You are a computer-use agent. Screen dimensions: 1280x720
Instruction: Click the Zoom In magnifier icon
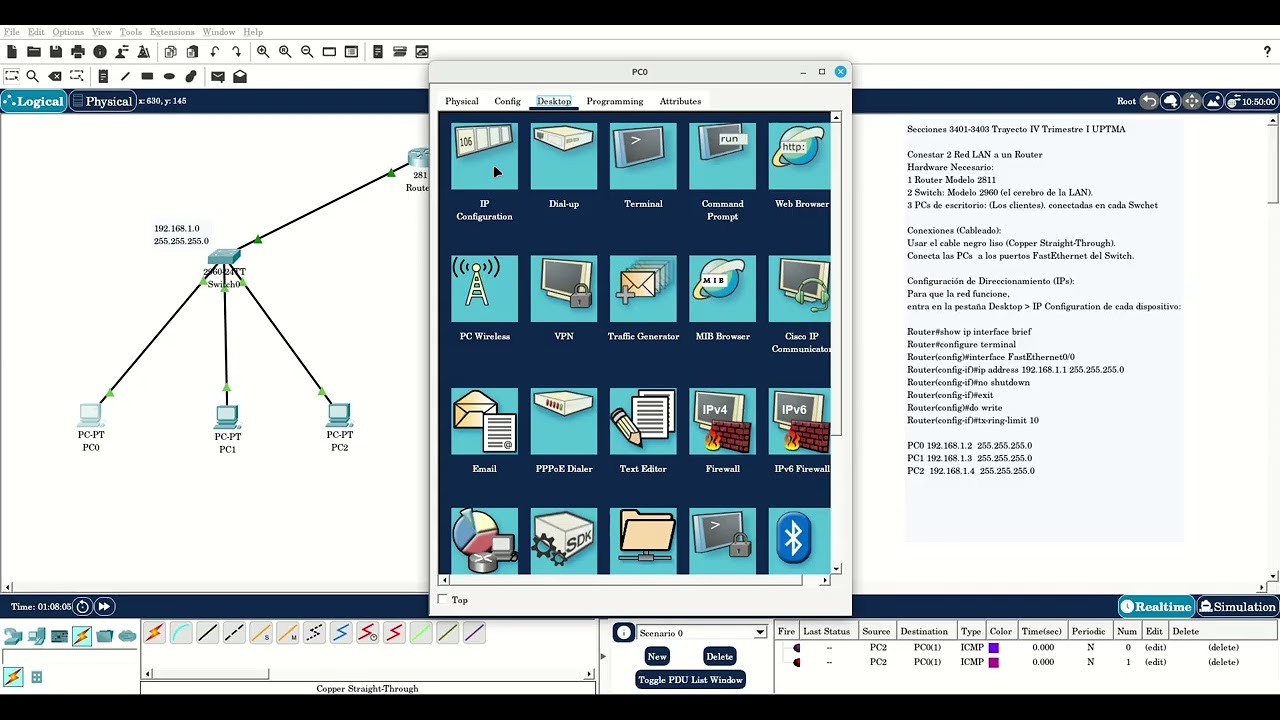click(x=263, y=52)
